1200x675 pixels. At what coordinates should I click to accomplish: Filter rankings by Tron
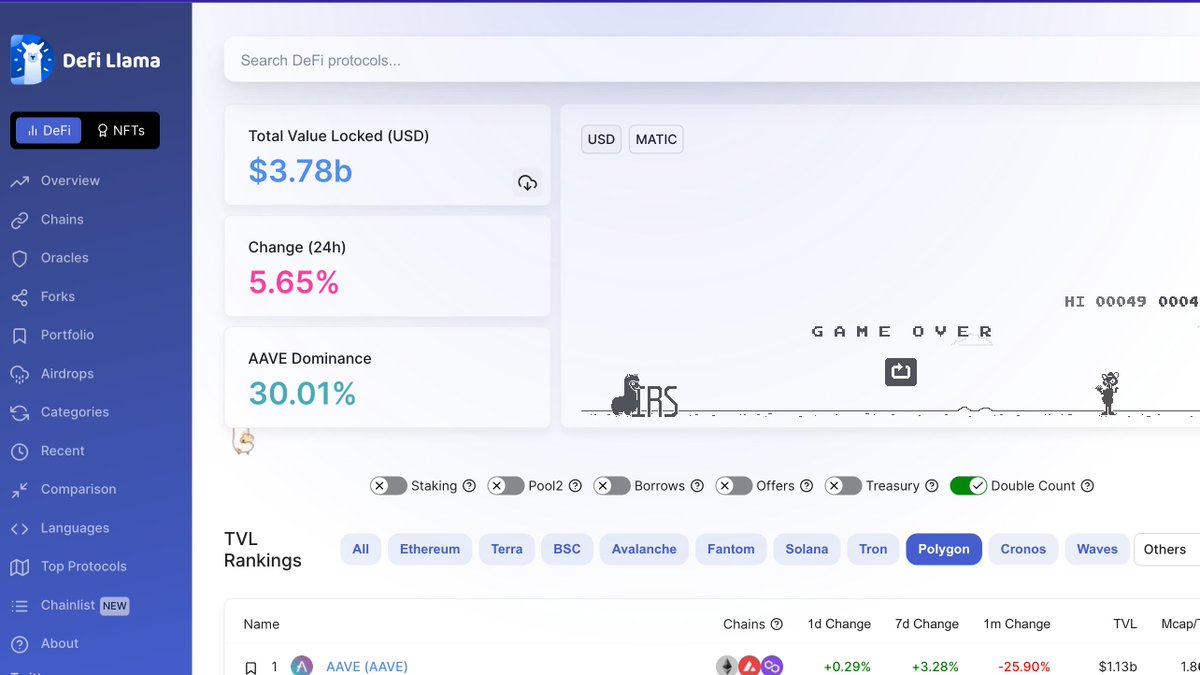(873, 549)
